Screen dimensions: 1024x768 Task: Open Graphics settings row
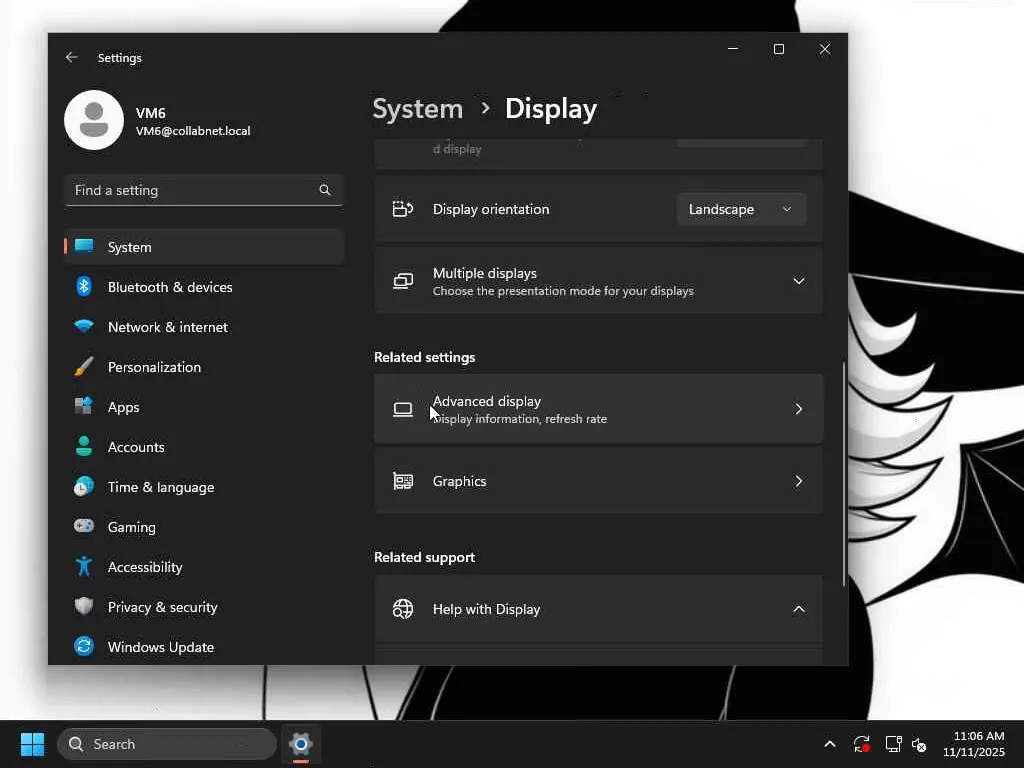pos(598,481)
